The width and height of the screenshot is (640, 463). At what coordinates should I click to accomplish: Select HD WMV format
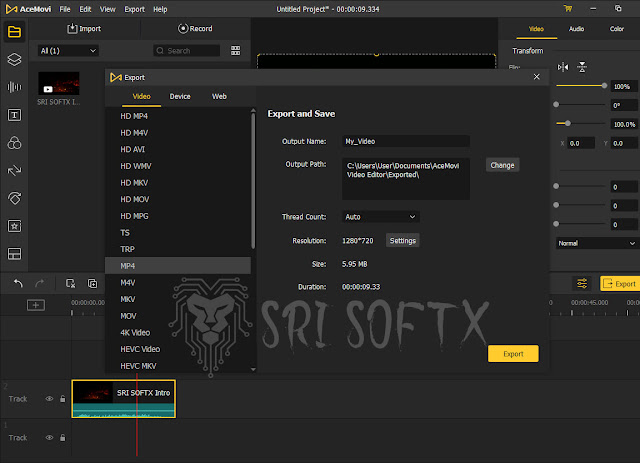(178, 166)
